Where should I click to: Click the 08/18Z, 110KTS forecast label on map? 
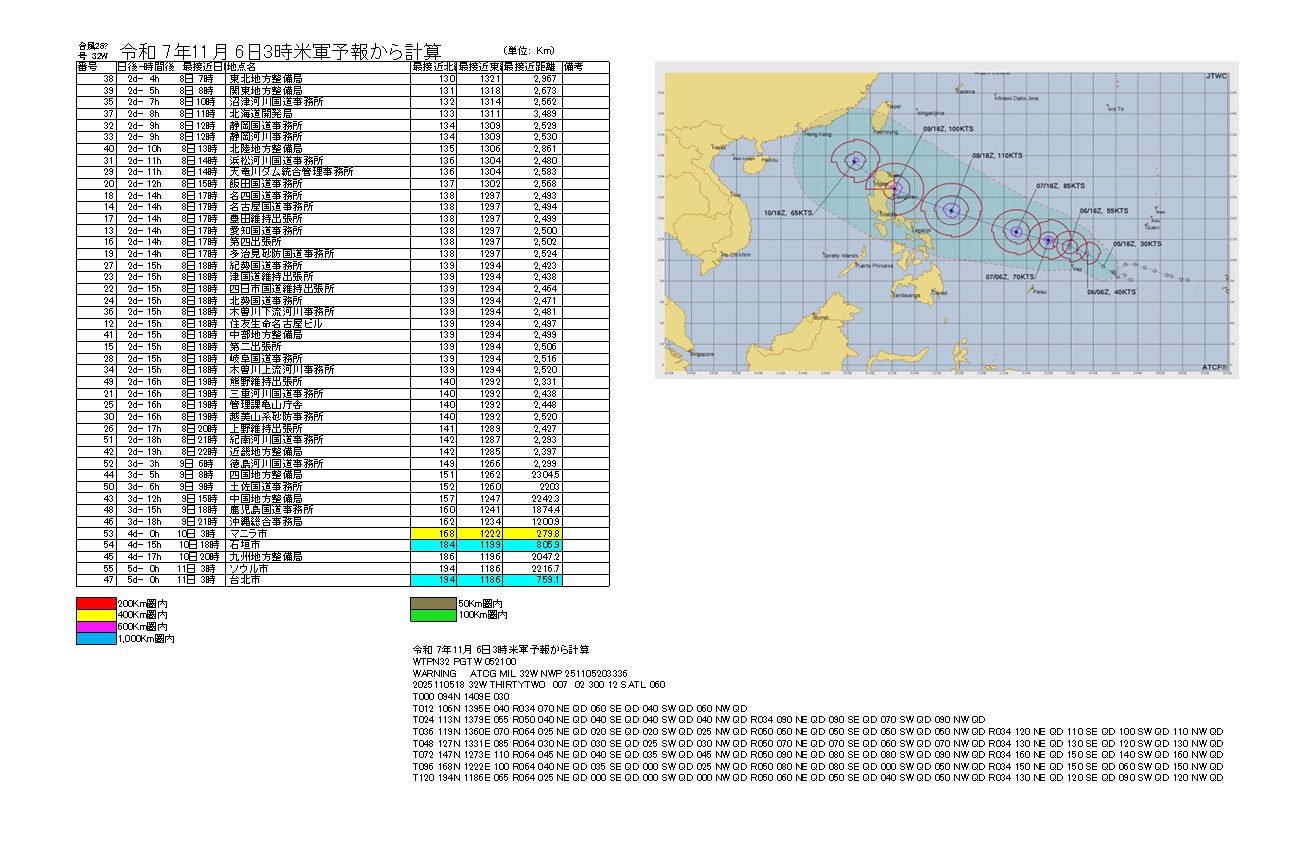click(997, 156)
